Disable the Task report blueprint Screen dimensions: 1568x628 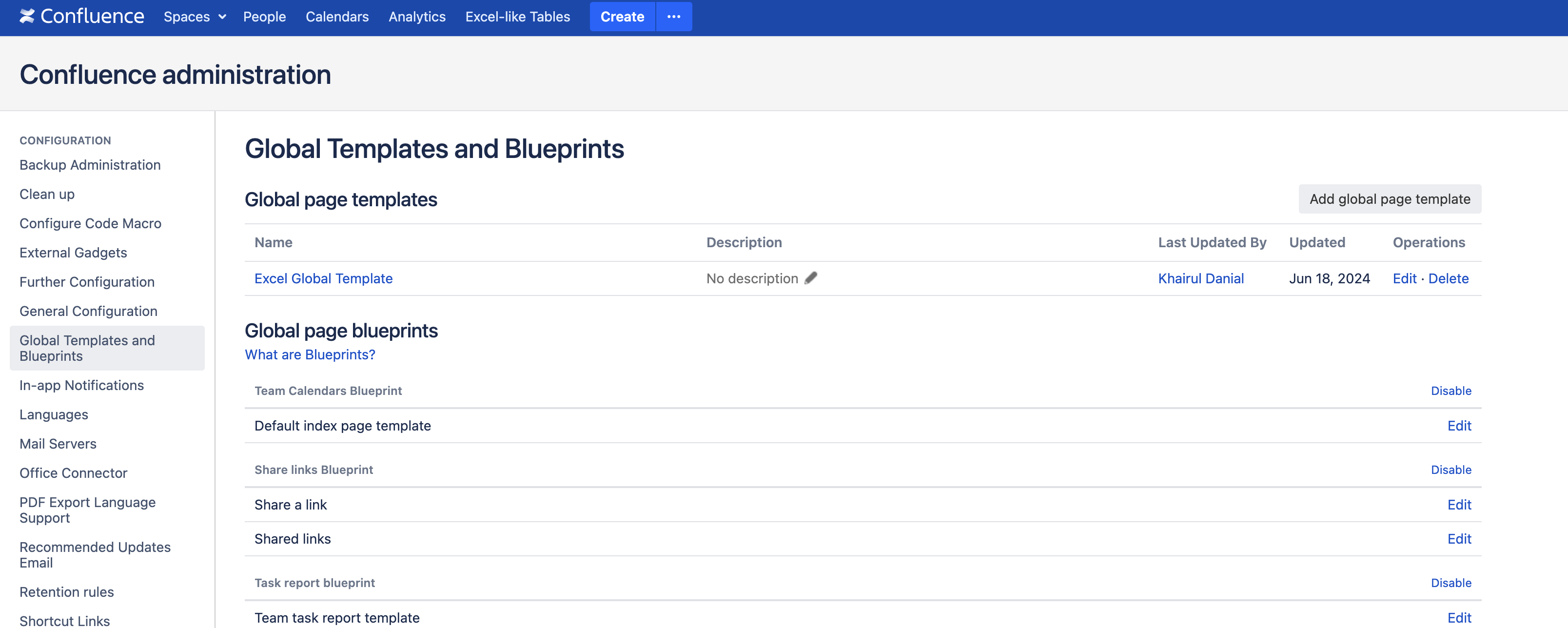1450,582
